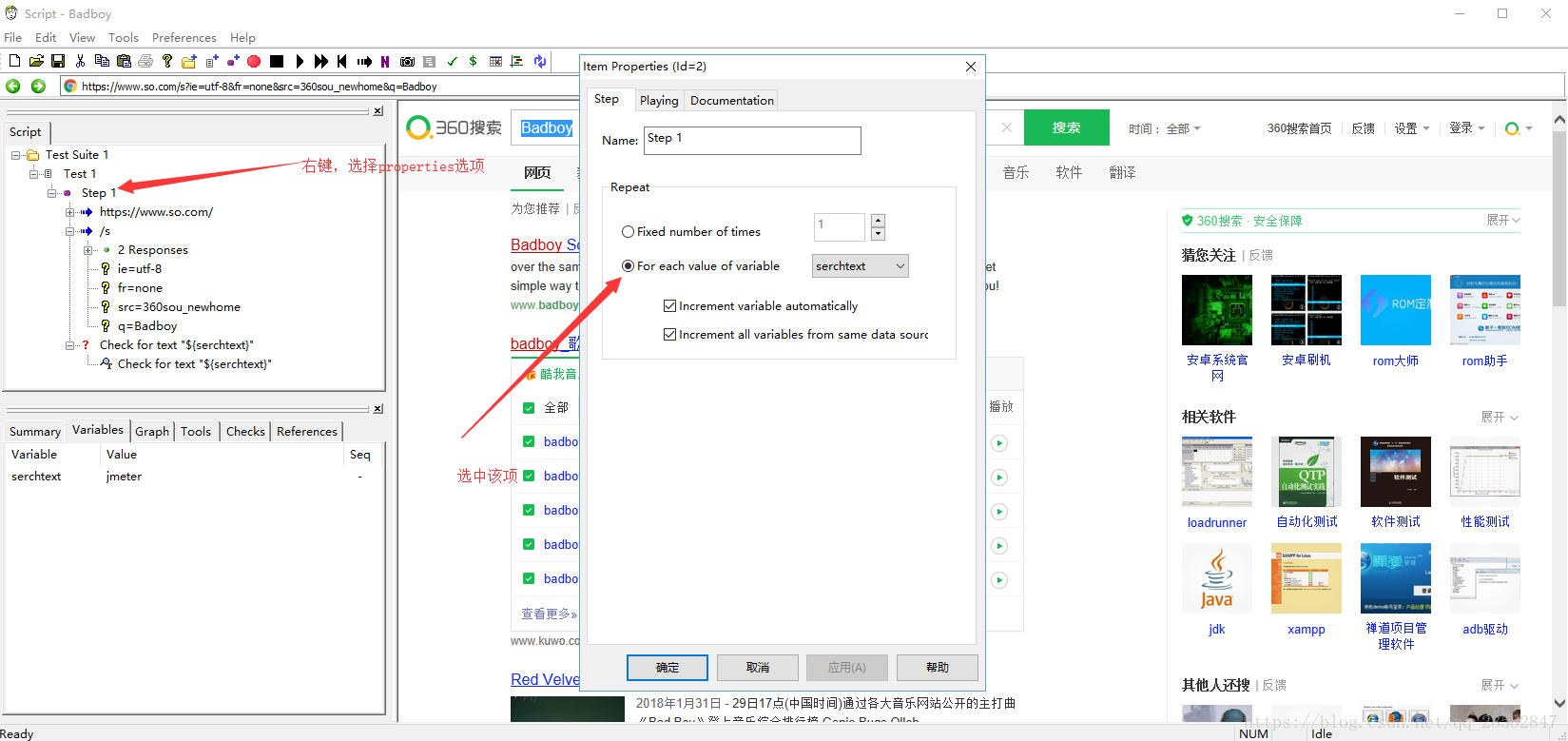The image size is (1568, 741).
Task: Paste from clipboard via toolbar icon
Action: (124, 61)
